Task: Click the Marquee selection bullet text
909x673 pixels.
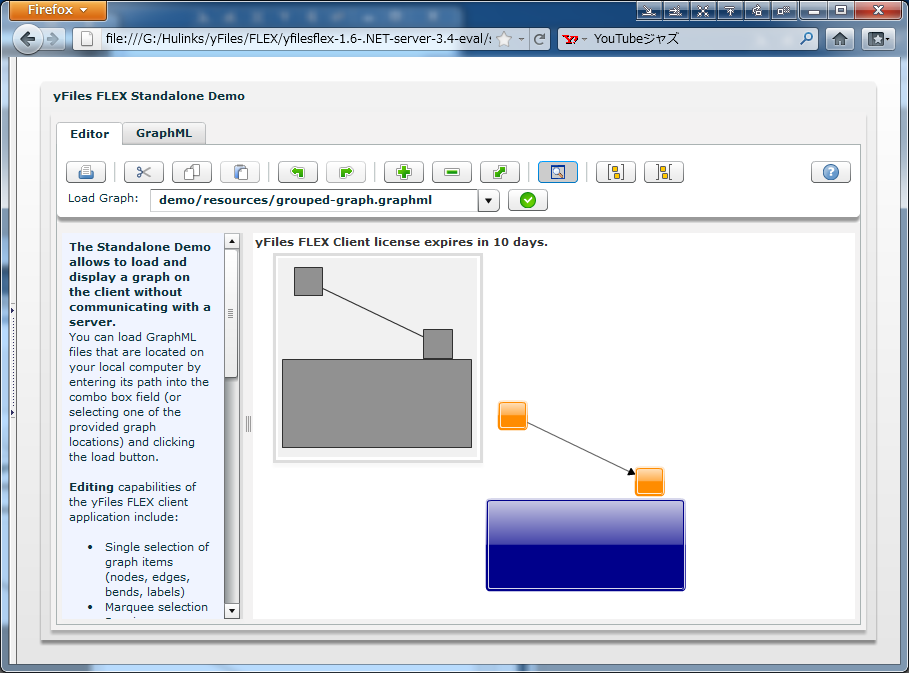Action: [157, 607]
